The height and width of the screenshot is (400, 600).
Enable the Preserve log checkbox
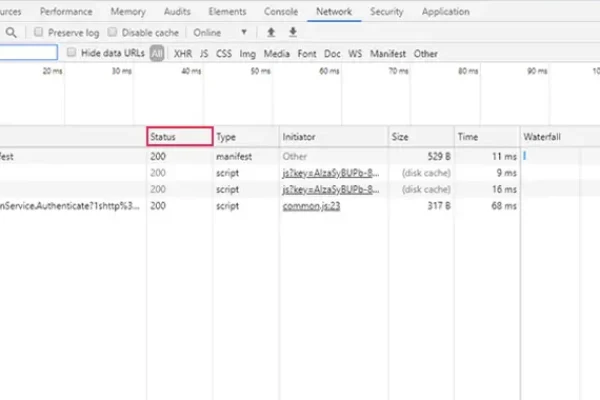pyautogui.click(x=39, y=32)
